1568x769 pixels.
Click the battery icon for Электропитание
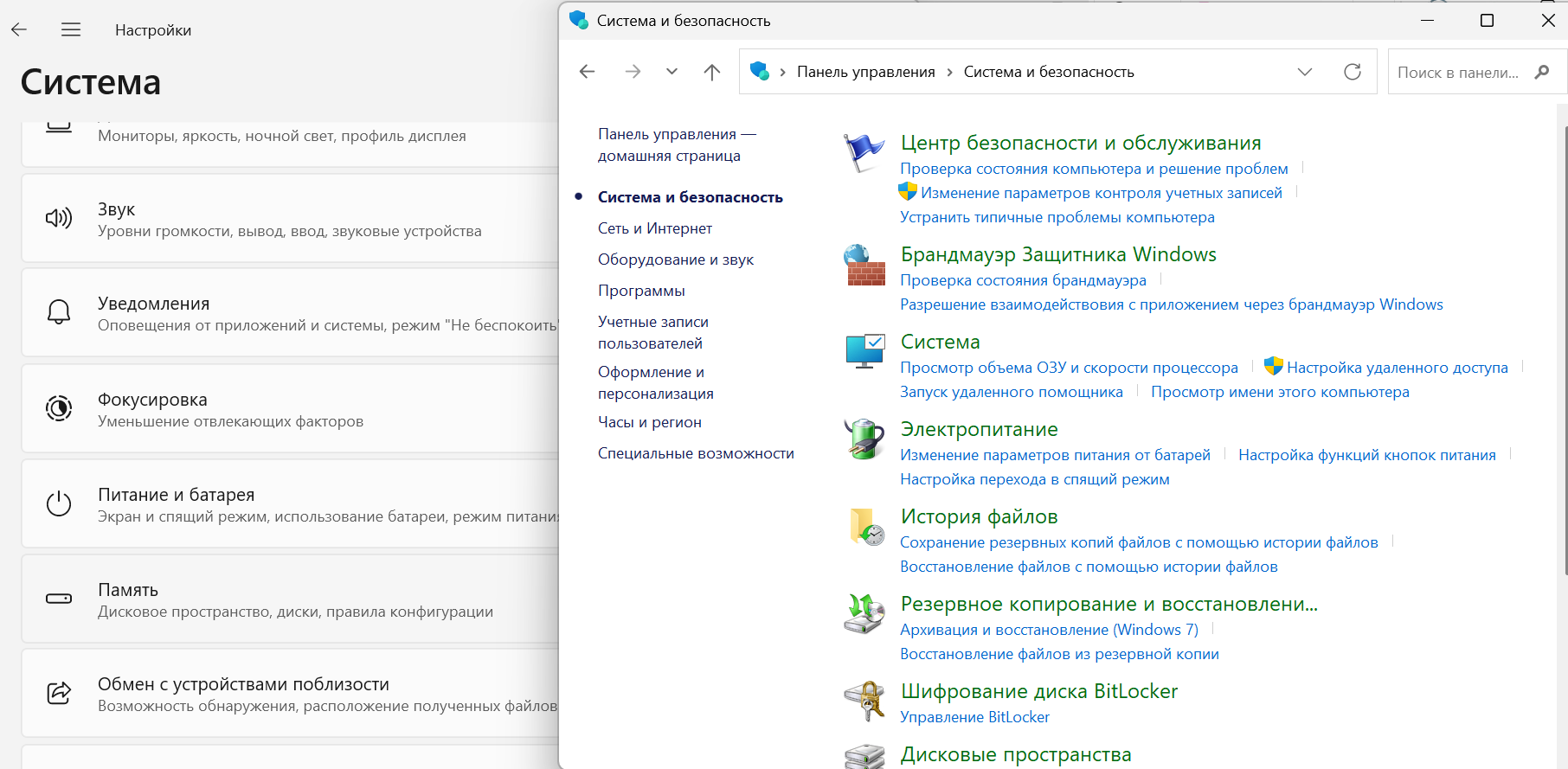864,439
